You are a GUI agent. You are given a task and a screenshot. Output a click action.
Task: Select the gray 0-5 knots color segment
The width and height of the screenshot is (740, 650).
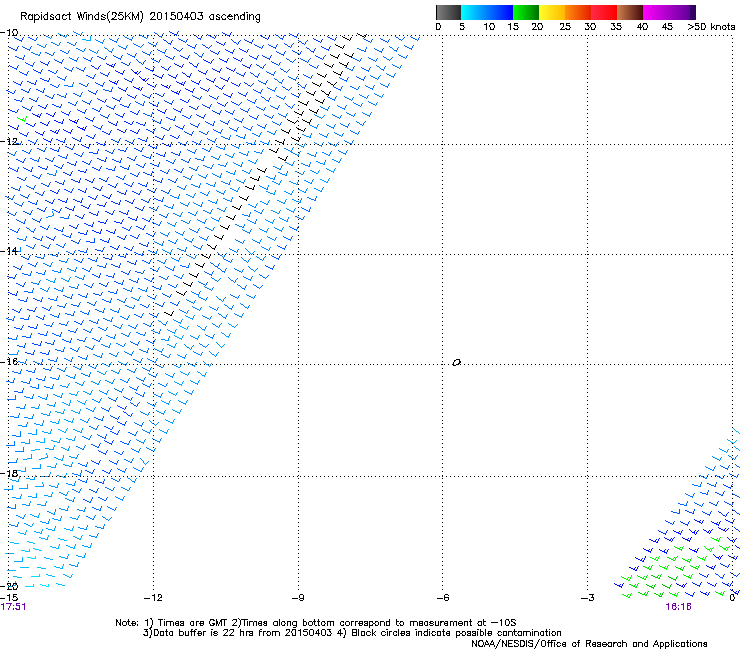(448, 12)
